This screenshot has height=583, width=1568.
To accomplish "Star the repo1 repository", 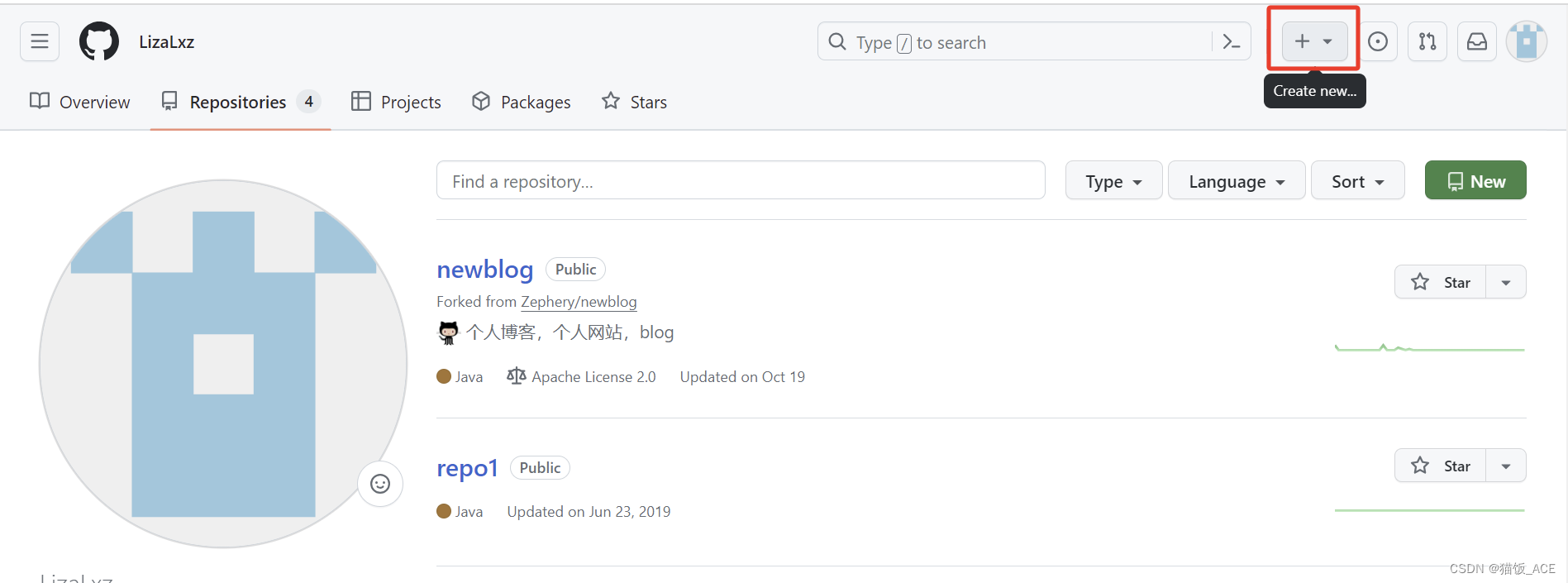I will coord(1440,466).
